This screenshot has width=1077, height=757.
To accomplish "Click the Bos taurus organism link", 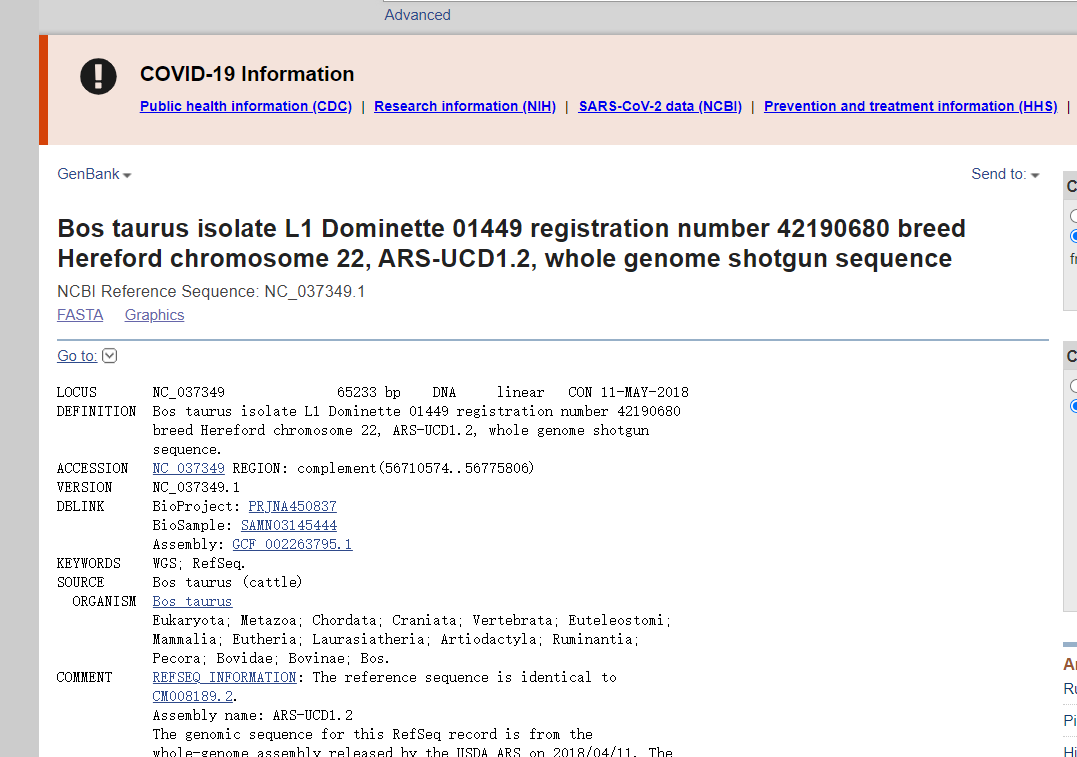I will point(192,602).
